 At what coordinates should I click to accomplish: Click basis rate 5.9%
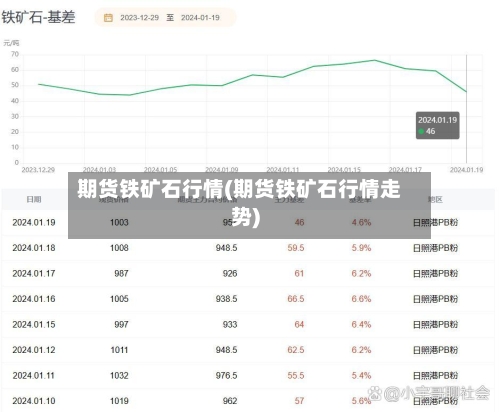(x=361, y=248)
